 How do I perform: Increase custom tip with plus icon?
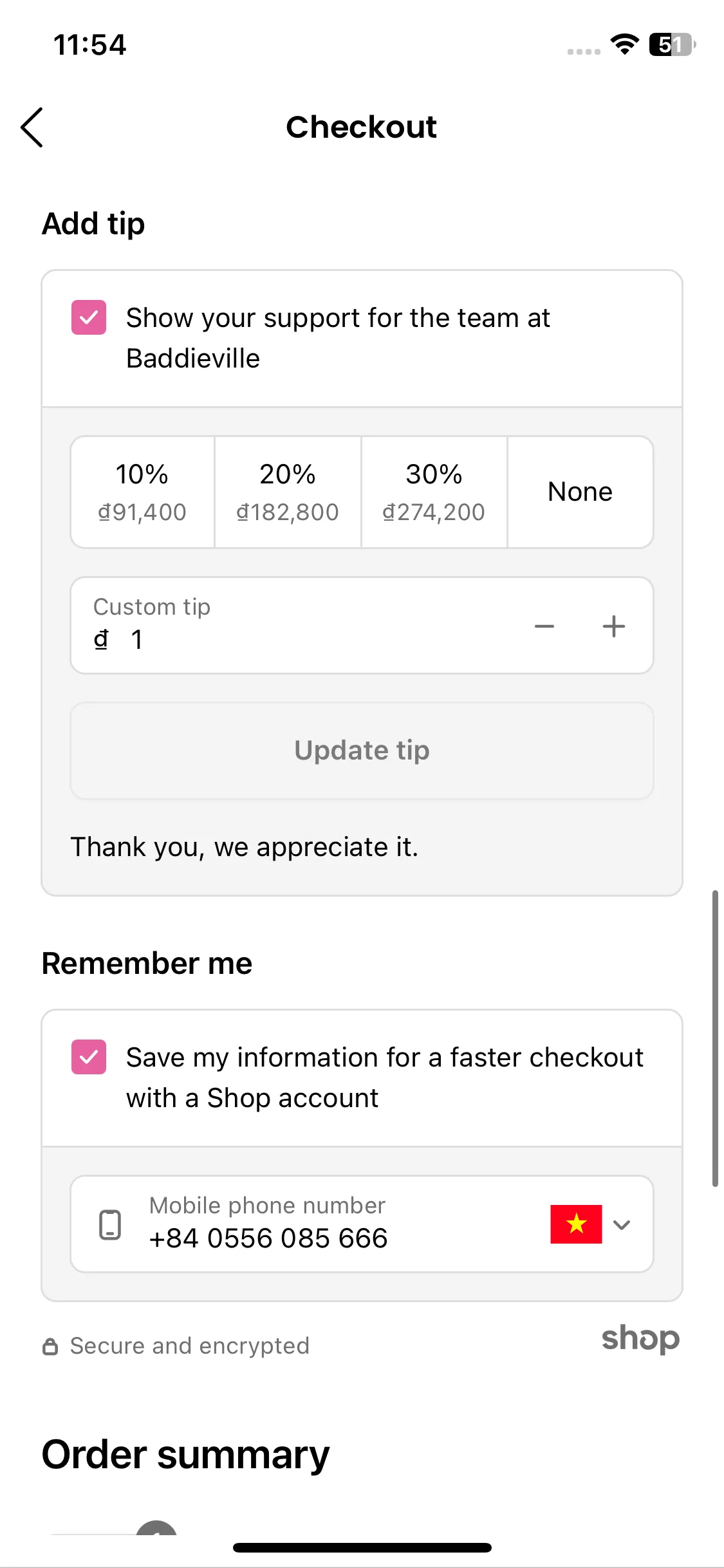point(614,626)
